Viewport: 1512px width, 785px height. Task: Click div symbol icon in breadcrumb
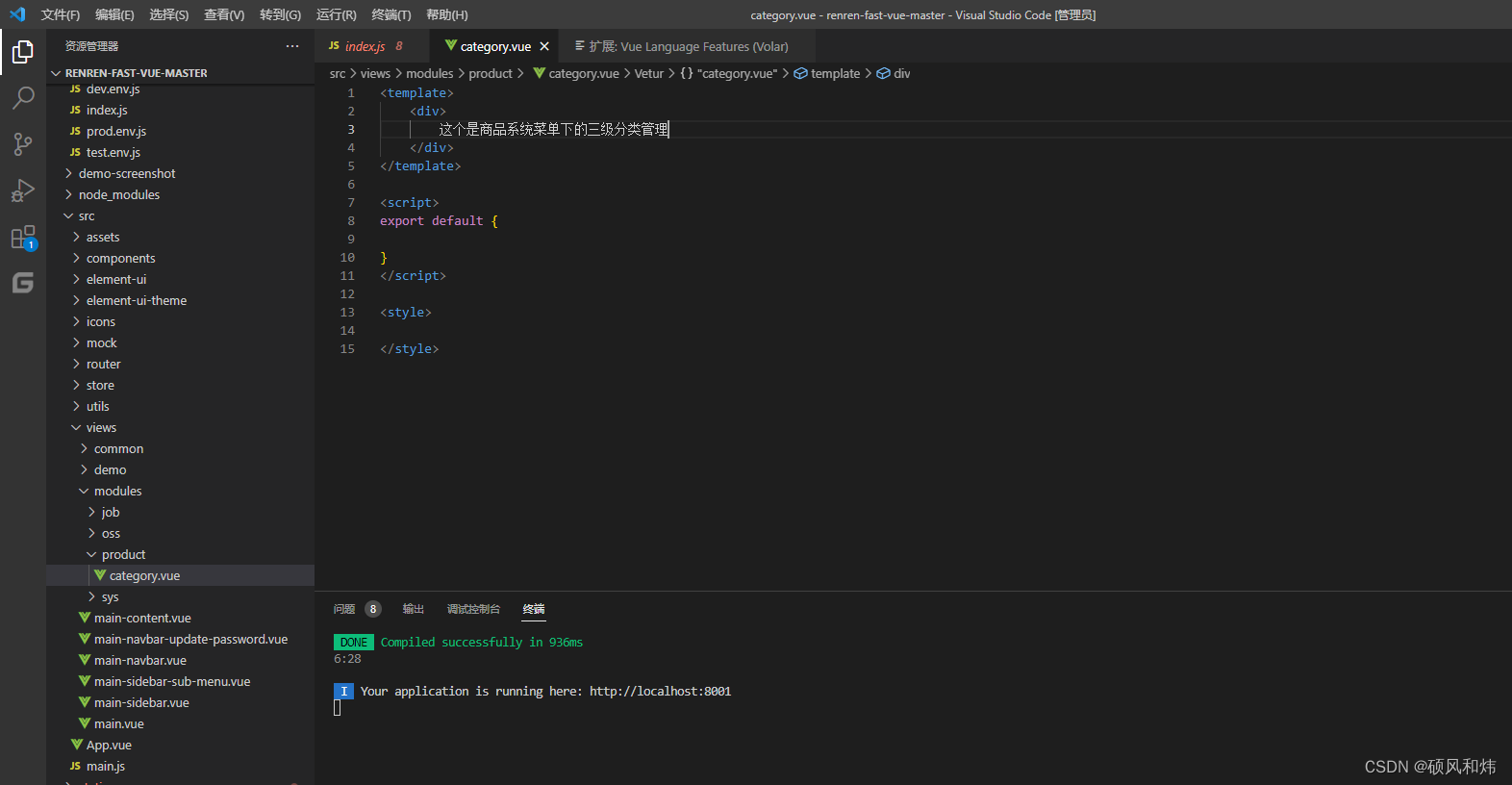point(883,73)
